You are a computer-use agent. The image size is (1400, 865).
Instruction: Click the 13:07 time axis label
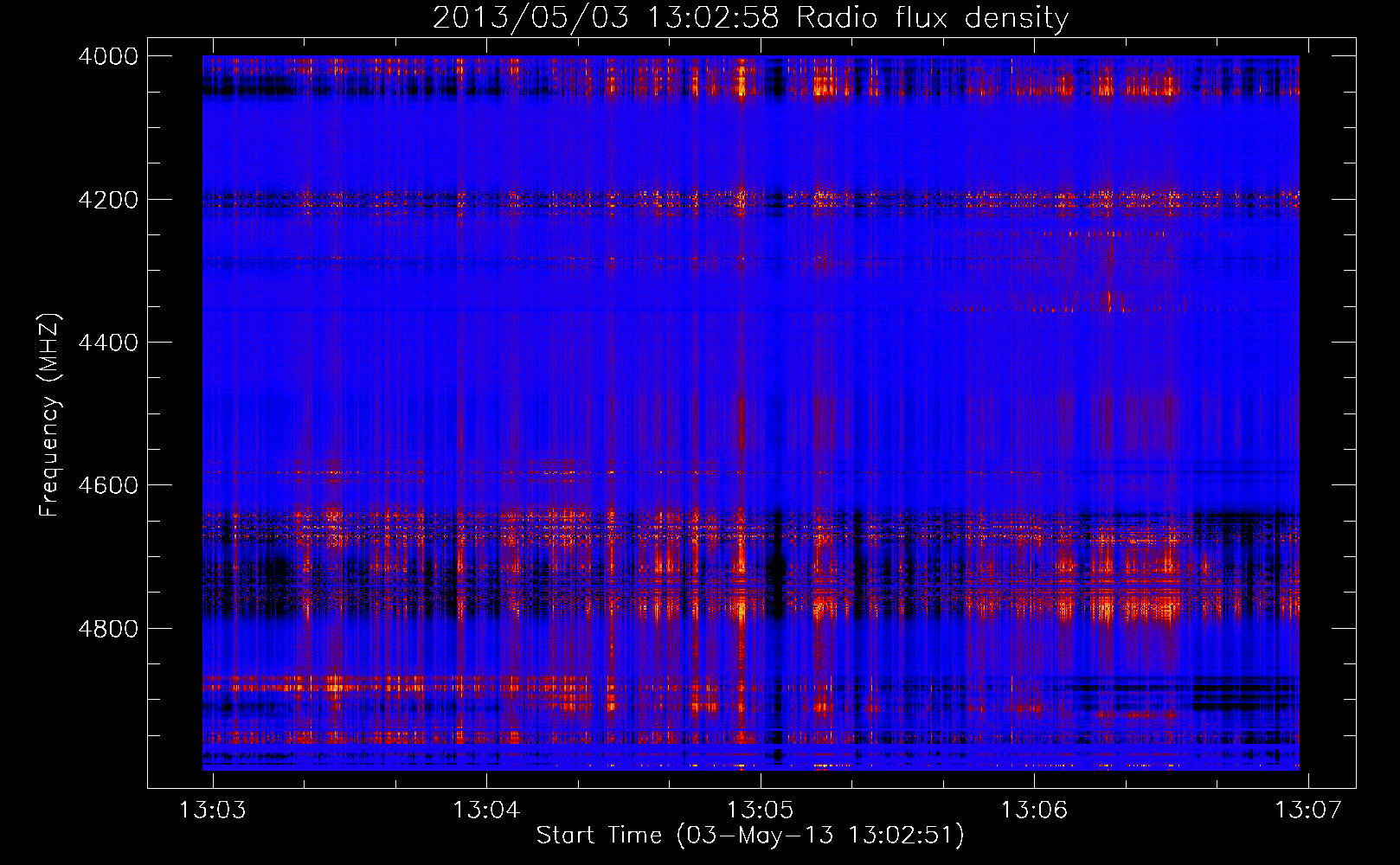[x=1308, y=810]
